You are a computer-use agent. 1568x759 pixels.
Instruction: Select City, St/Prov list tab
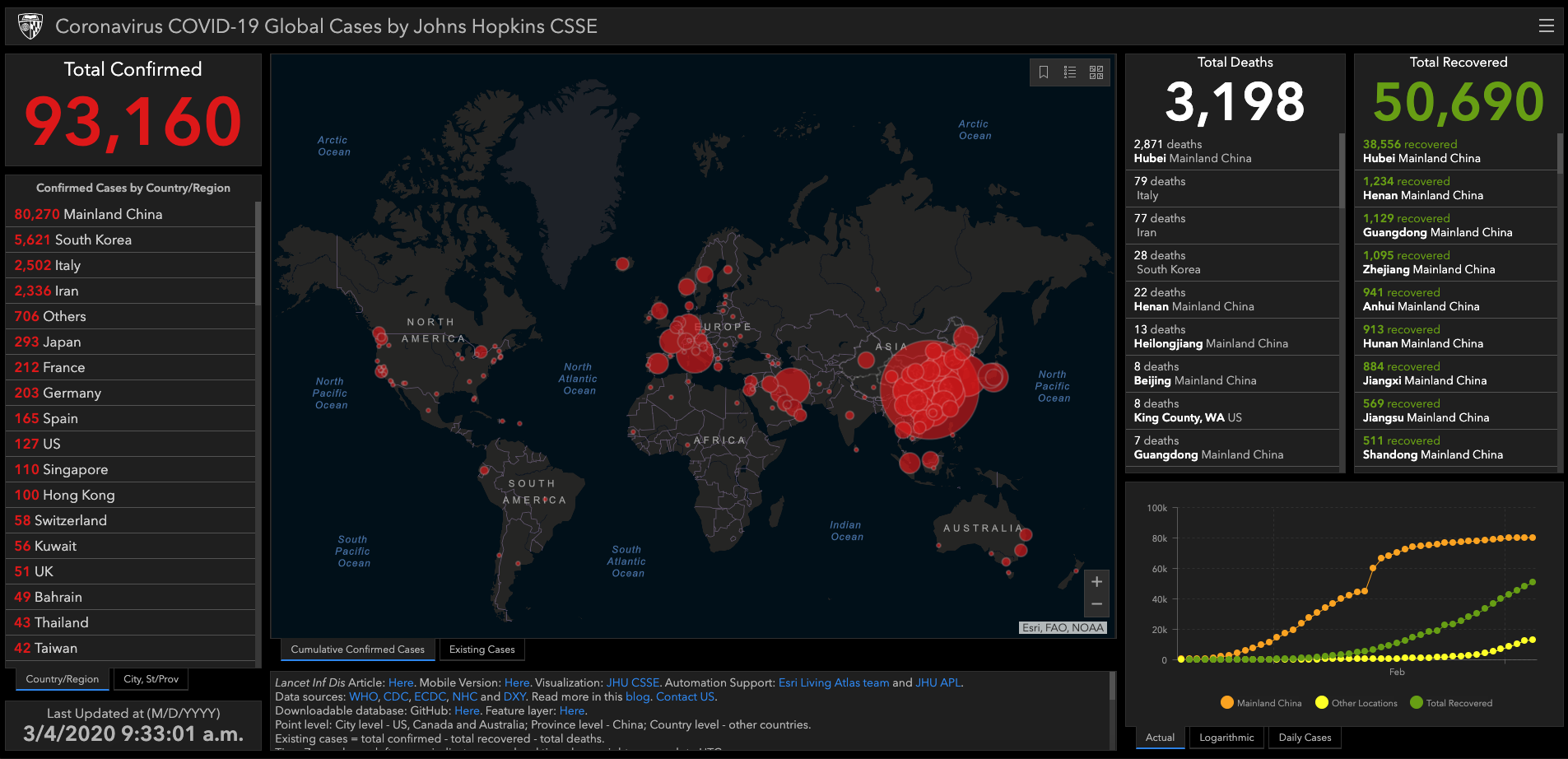151,679
